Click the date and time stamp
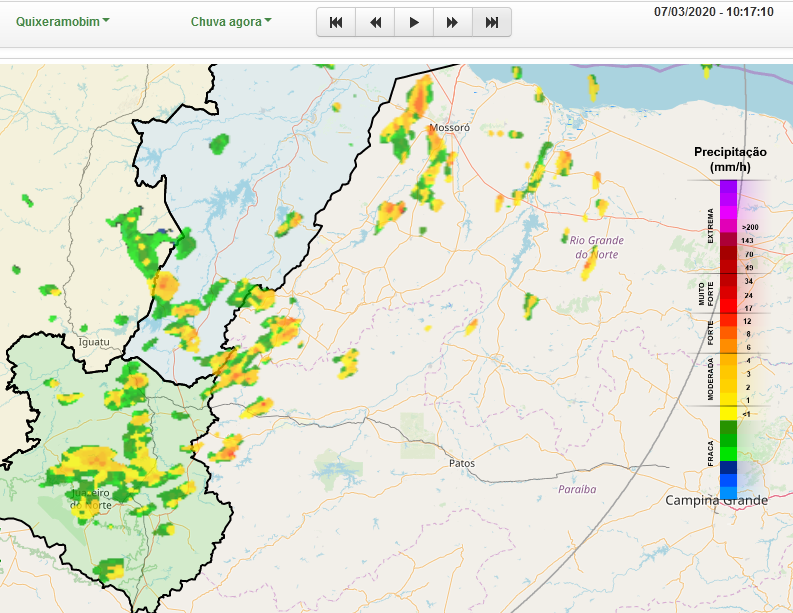Image resolution: width=793 pixels, height=613 pixels. (713, 12)
